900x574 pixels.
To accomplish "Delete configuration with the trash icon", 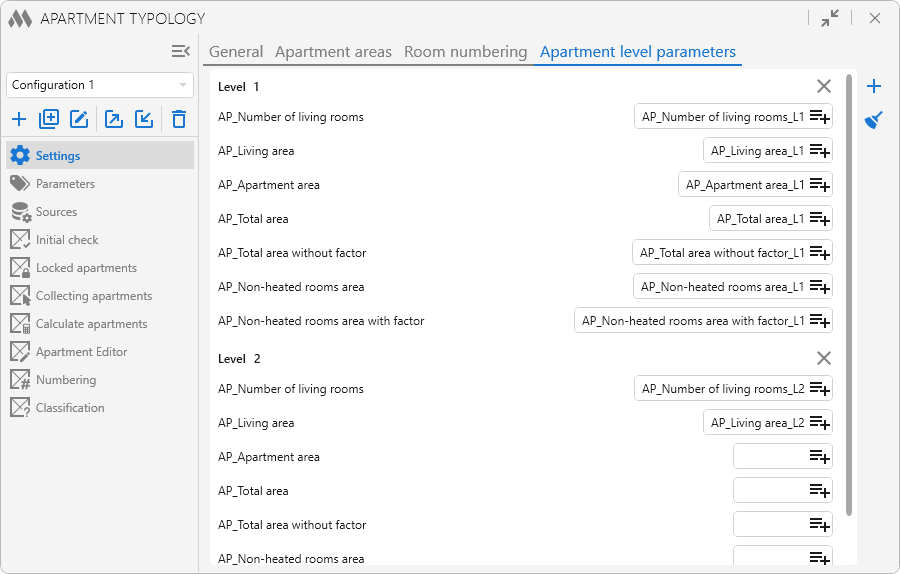I will coord(179,120).
